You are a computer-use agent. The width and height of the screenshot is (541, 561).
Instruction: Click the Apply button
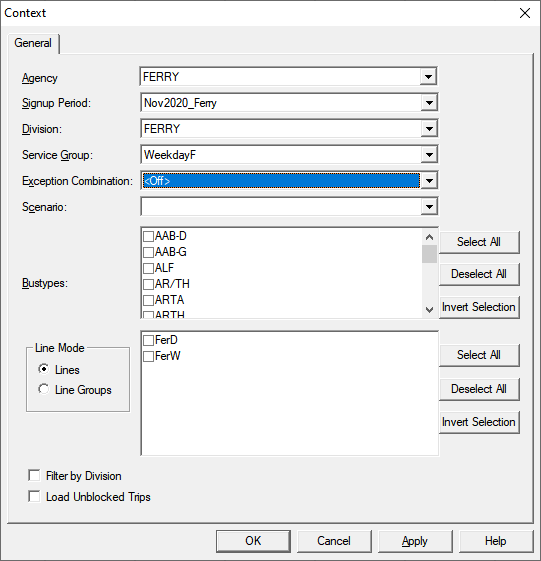(415, 541)
